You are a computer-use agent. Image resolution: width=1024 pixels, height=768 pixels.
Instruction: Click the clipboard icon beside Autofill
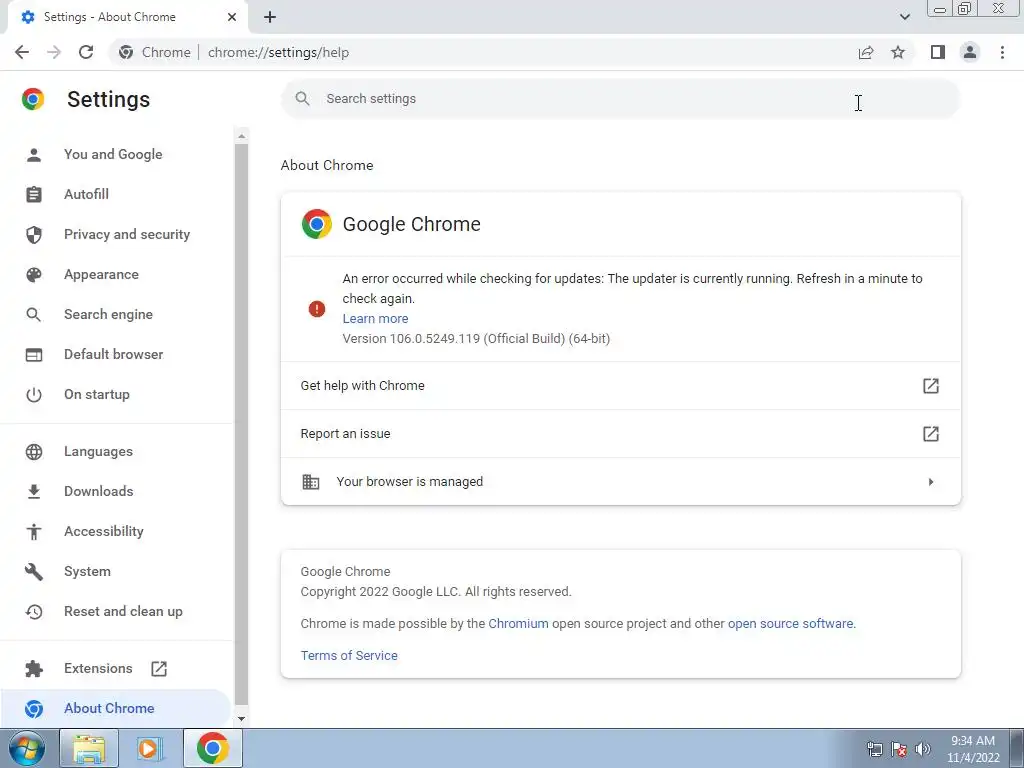pos(34,195)
